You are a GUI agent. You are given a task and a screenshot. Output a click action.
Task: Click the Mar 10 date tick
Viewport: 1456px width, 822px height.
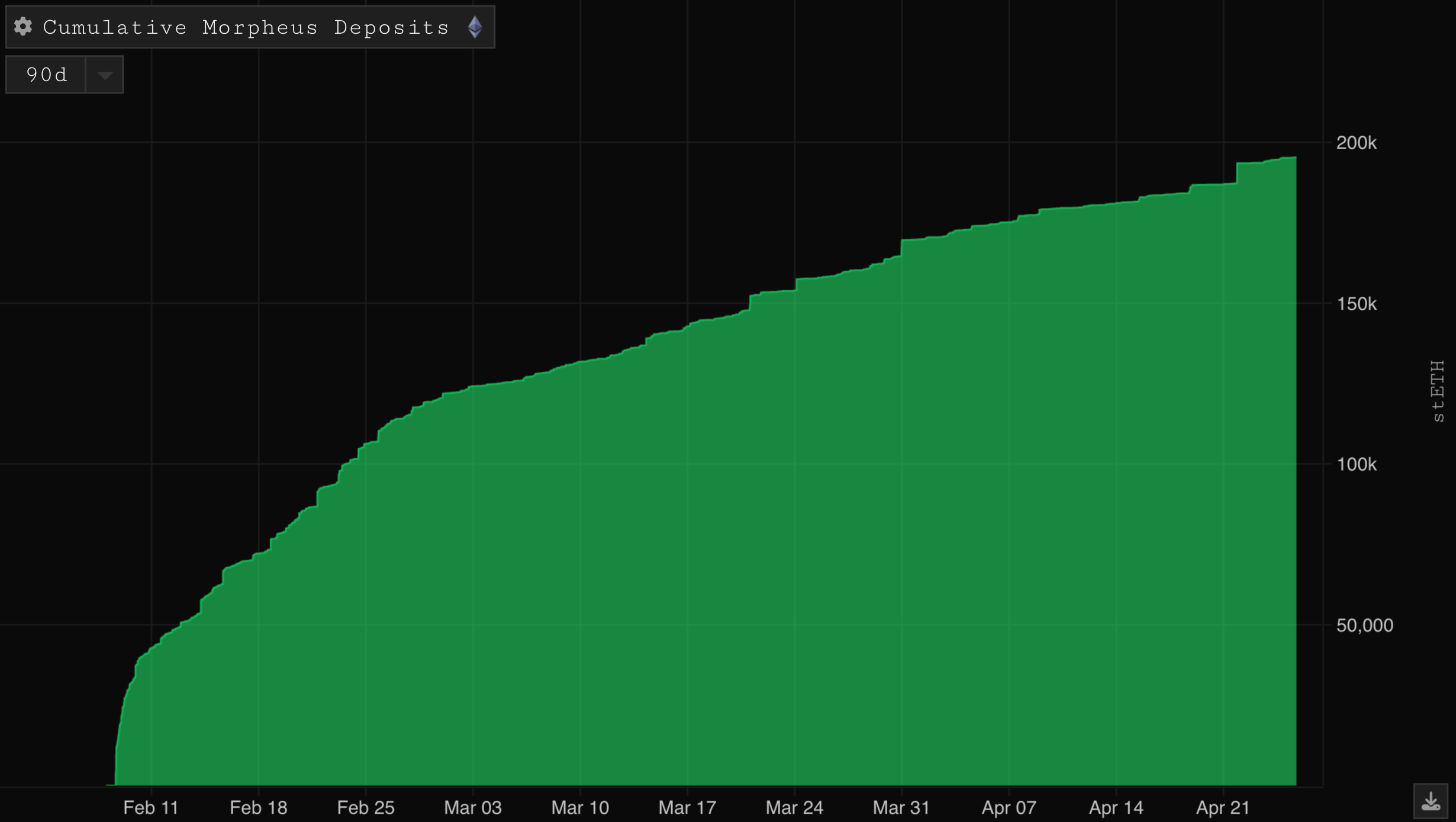click(579, 808)
